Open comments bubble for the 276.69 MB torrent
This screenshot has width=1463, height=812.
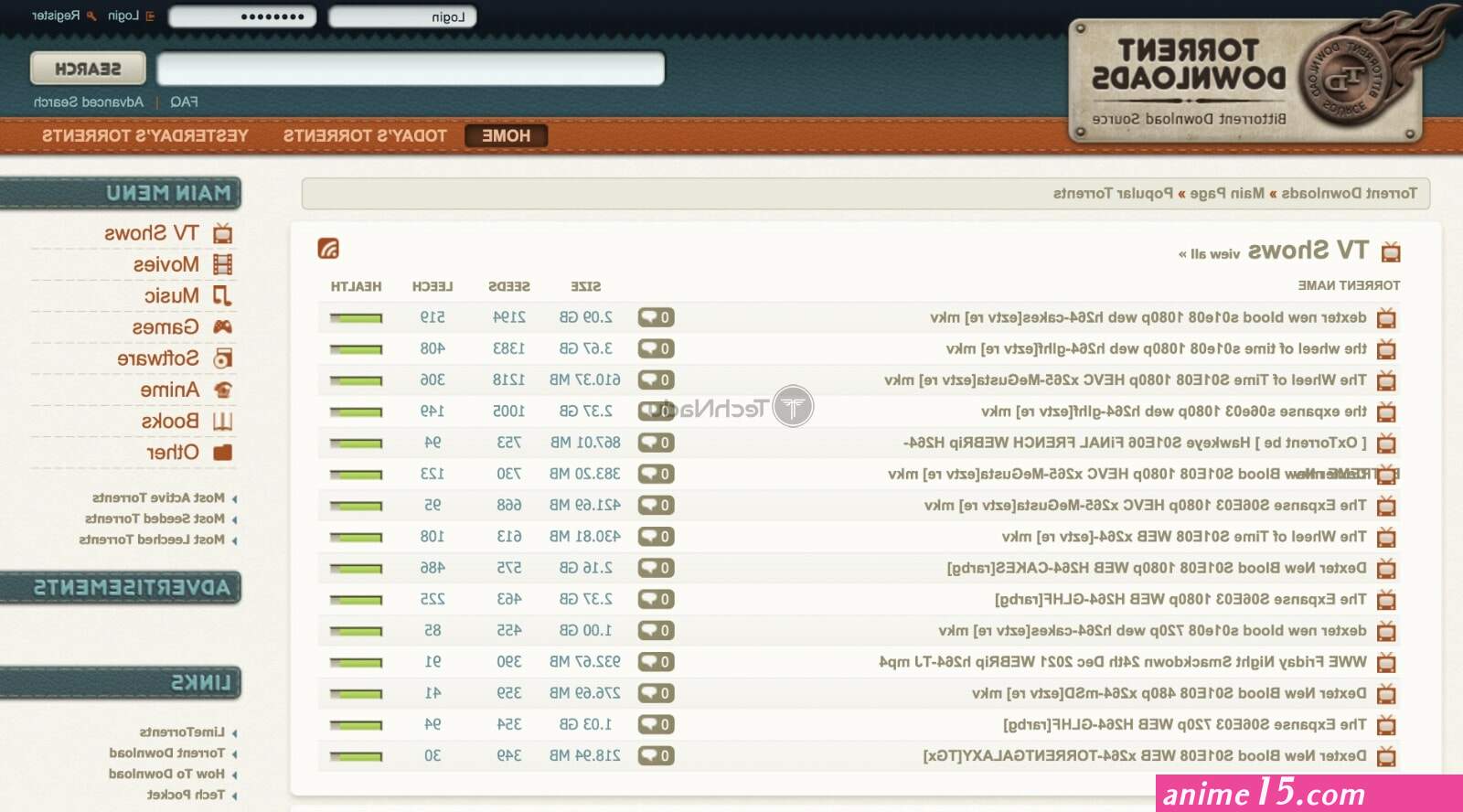[x=657, y=693]
